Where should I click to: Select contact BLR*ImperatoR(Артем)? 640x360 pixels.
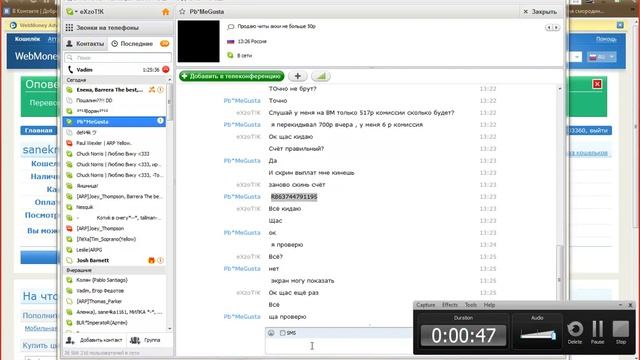[114, 323]
